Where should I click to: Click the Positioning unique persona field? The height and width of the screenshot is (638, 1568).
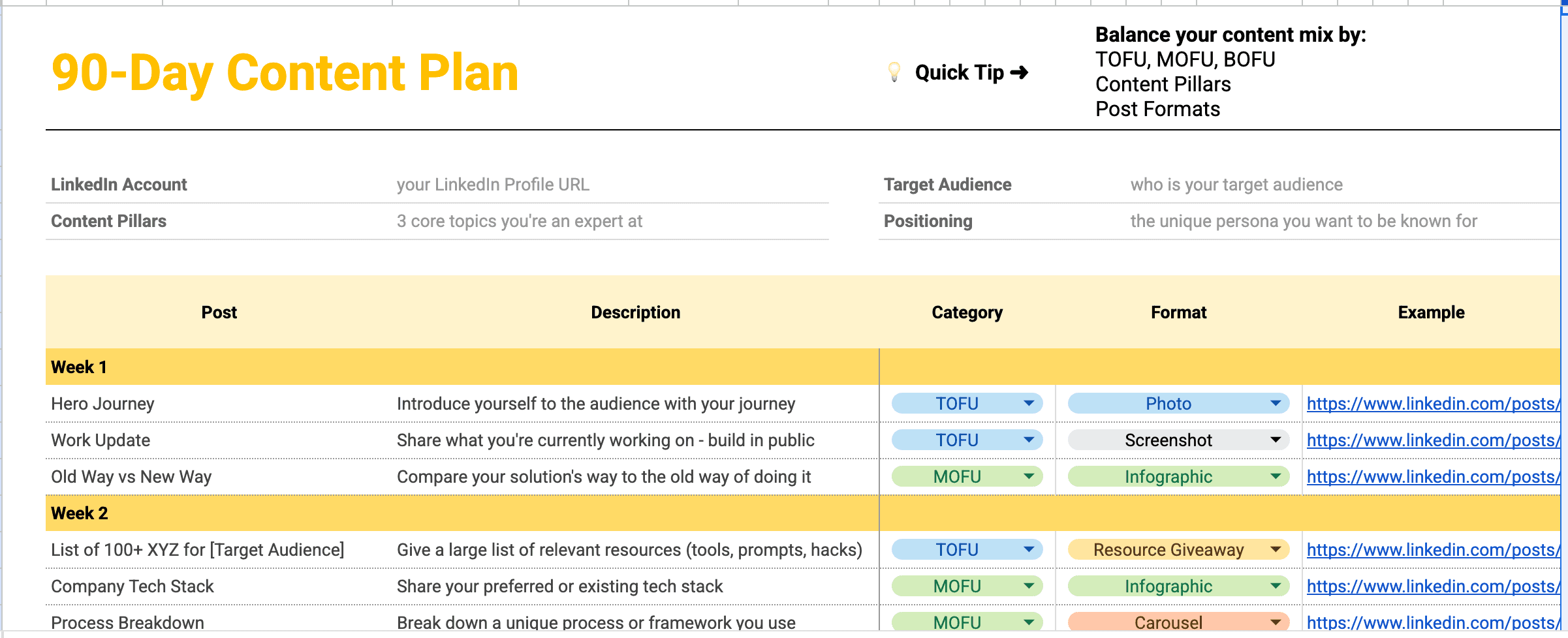point(1303,221)
